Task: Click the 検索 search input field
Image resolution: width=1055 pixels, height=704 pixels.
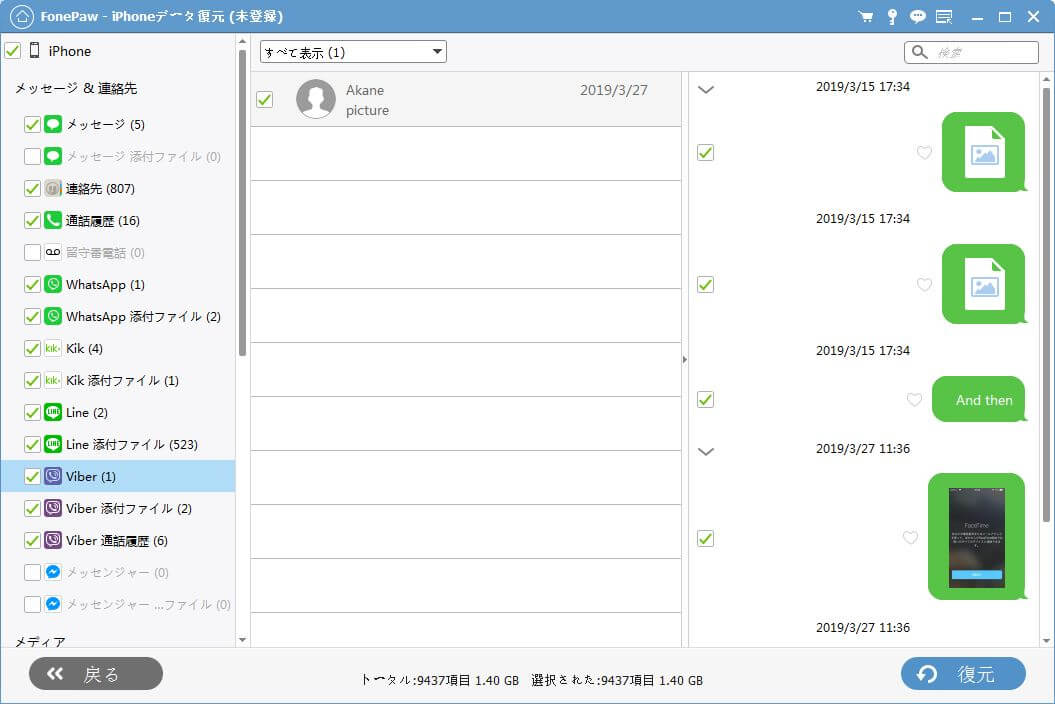Action: pyautogui.click(x=972, y=52)
